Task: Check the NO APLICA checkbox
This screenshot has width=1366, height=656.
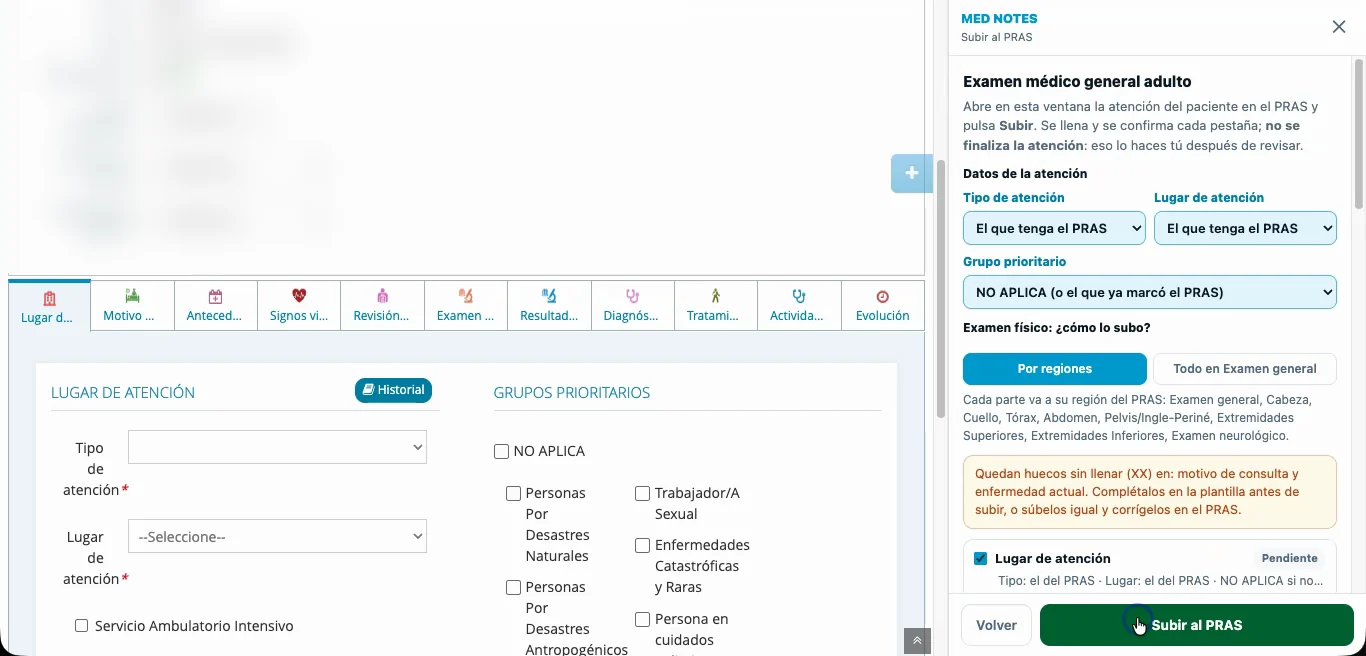Action: pos(502,451)
